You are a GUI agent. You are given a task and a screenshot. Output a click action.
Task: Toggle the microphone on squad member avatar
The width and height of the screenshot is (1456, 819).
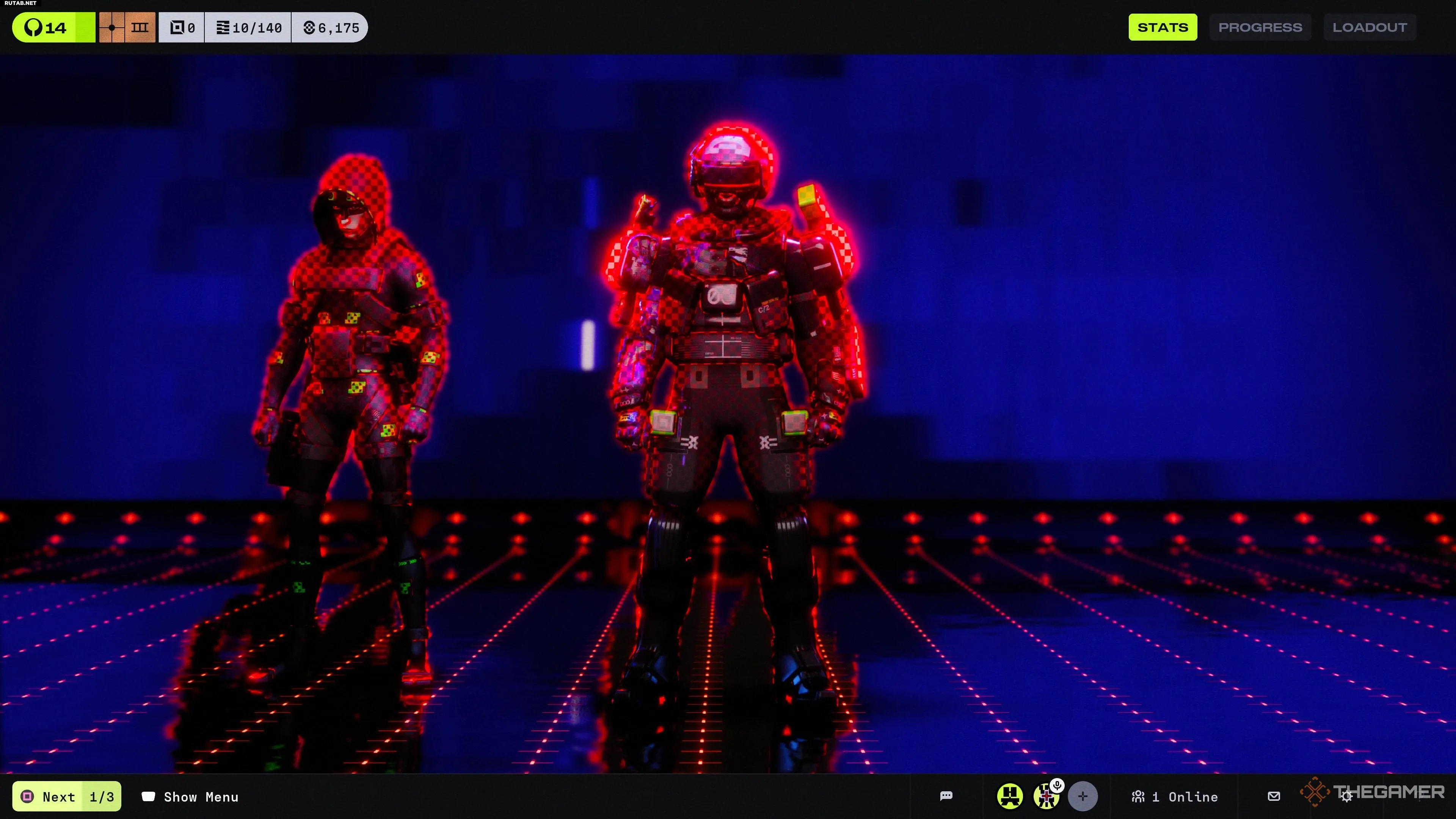pyautogui.click(x=1057, y=785)
